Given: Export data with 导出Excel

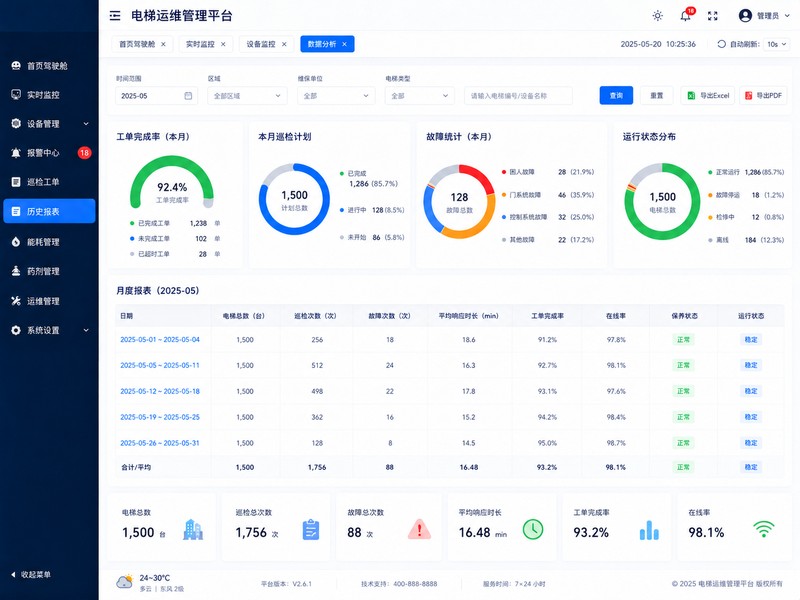Looking at the screenshot, I should [x=708, y=95].
